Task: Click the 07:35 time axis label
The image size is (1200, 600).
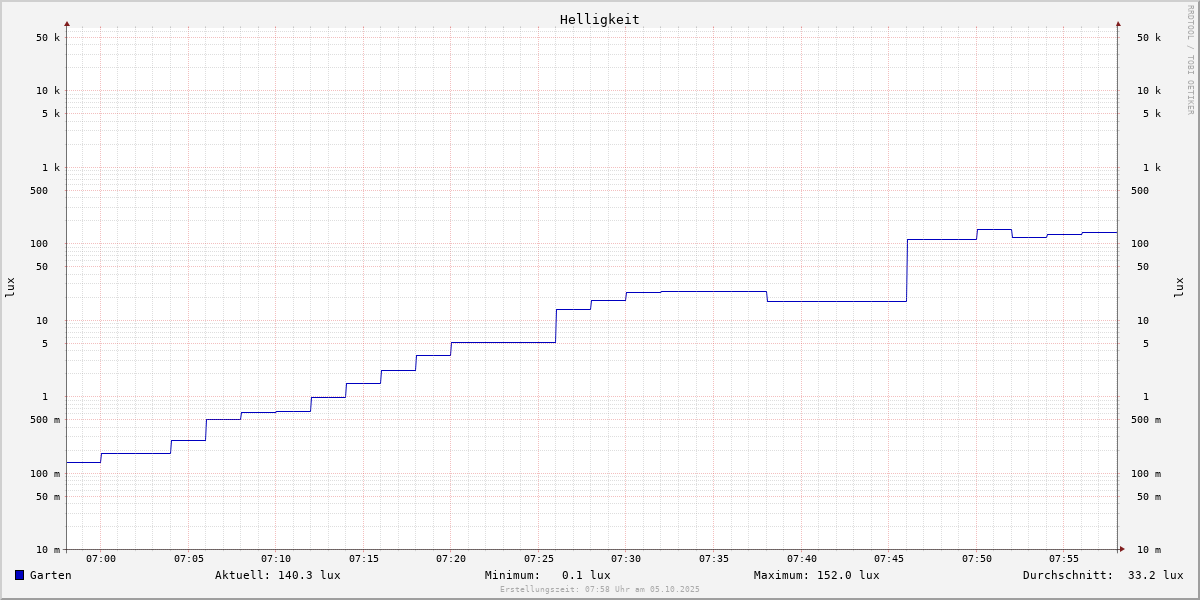Action: 714,559
